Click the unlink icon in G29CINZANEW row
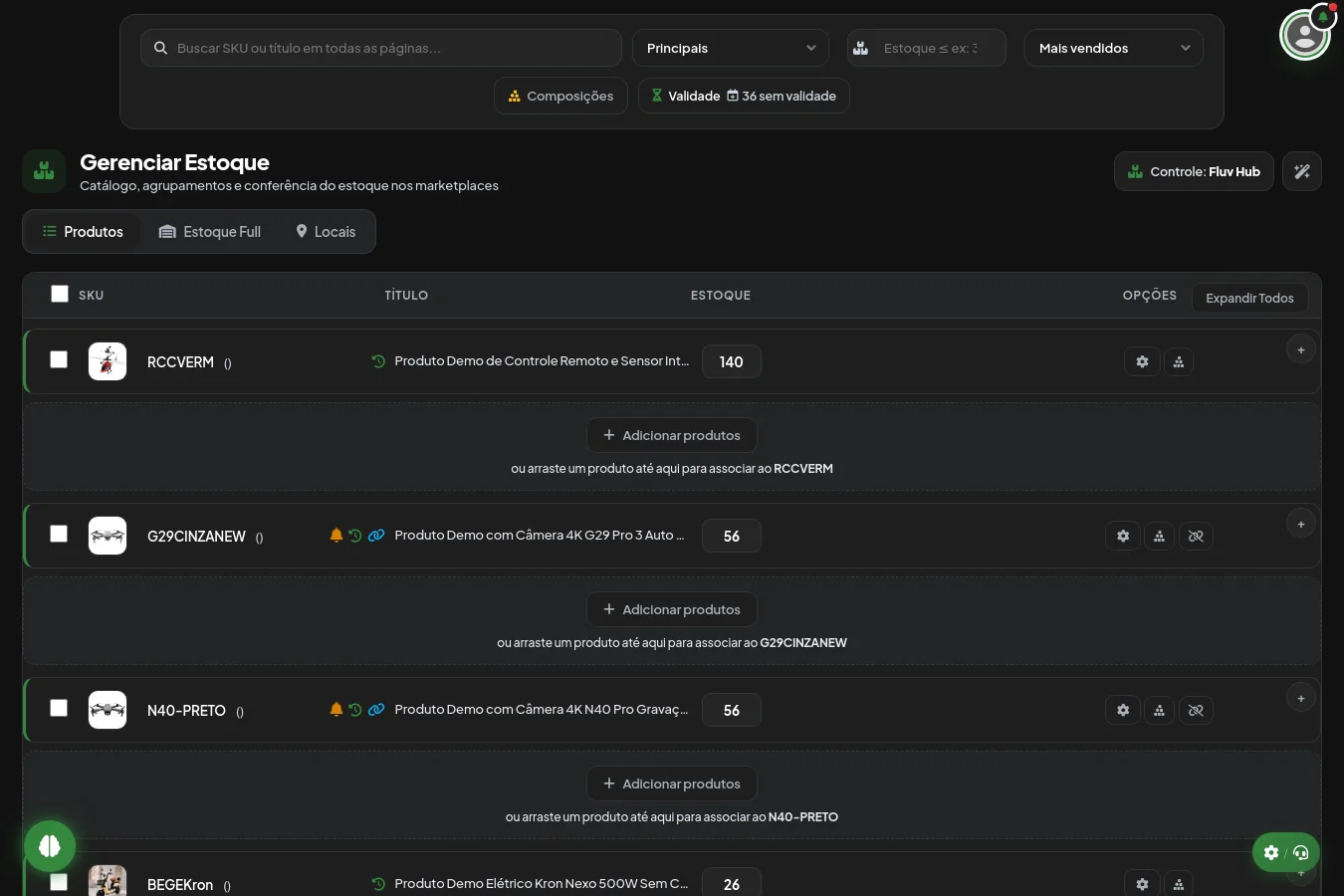Image resolution: width=1344 pixels, height=896 pixels. click(1196, 536)
